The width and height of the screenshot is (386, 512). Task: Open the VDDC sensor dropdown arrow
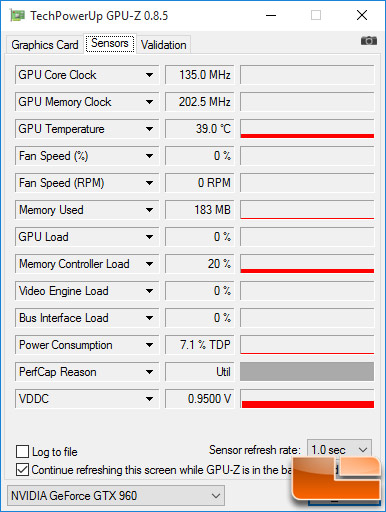point(149,399)
